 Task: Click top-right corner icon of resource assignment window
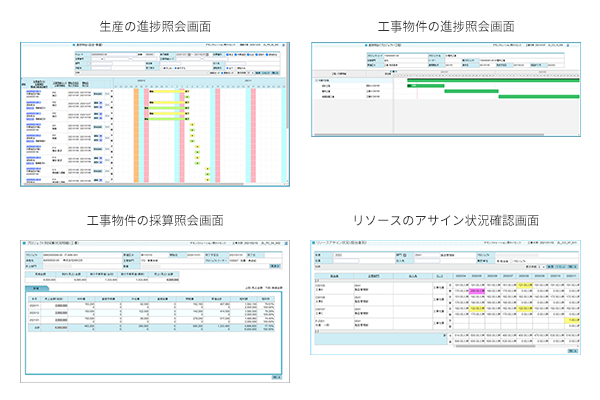(x=578, y=242)
